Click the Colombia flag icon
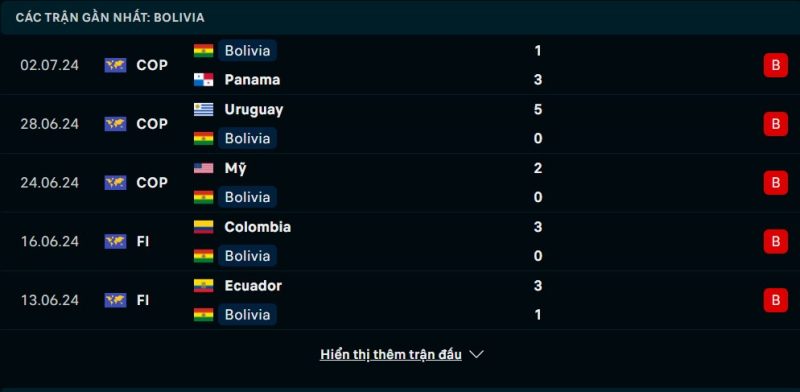 204,227
